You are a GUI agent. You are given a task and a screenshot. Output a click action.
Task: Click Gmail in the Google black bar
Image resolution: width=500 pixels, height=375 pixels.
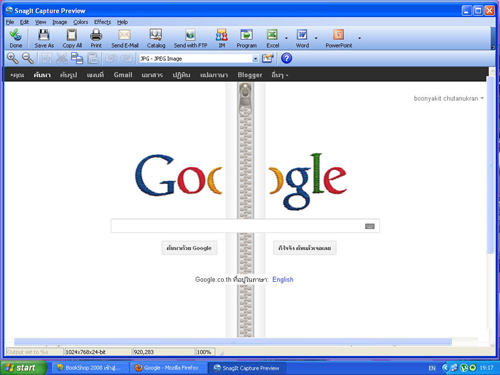pos(123,75)
